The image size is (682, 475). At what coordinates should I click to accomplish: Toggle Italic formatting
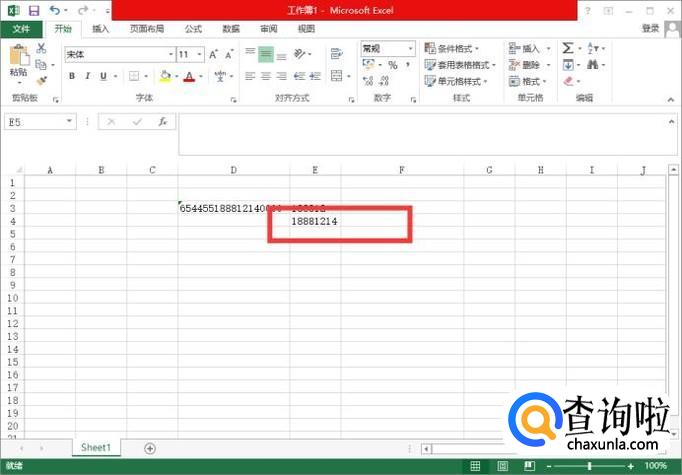point(87,76)
